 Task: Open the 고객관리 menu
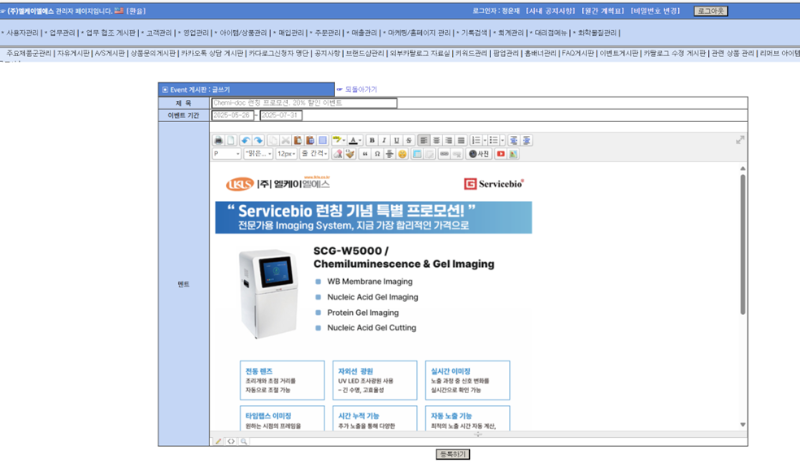pyautogui.click(x=159, y=33)
